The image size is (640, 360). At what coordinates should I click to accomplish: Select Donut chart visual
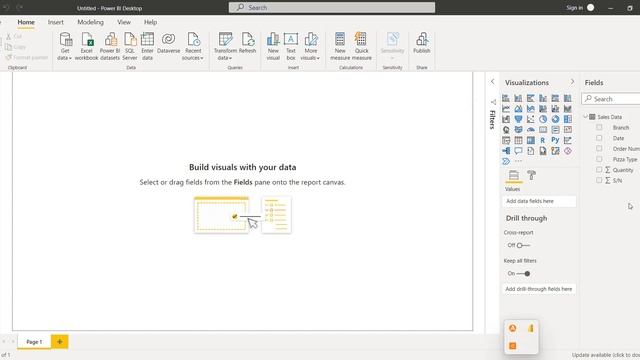pyautogui.click(x=555, y=119)
